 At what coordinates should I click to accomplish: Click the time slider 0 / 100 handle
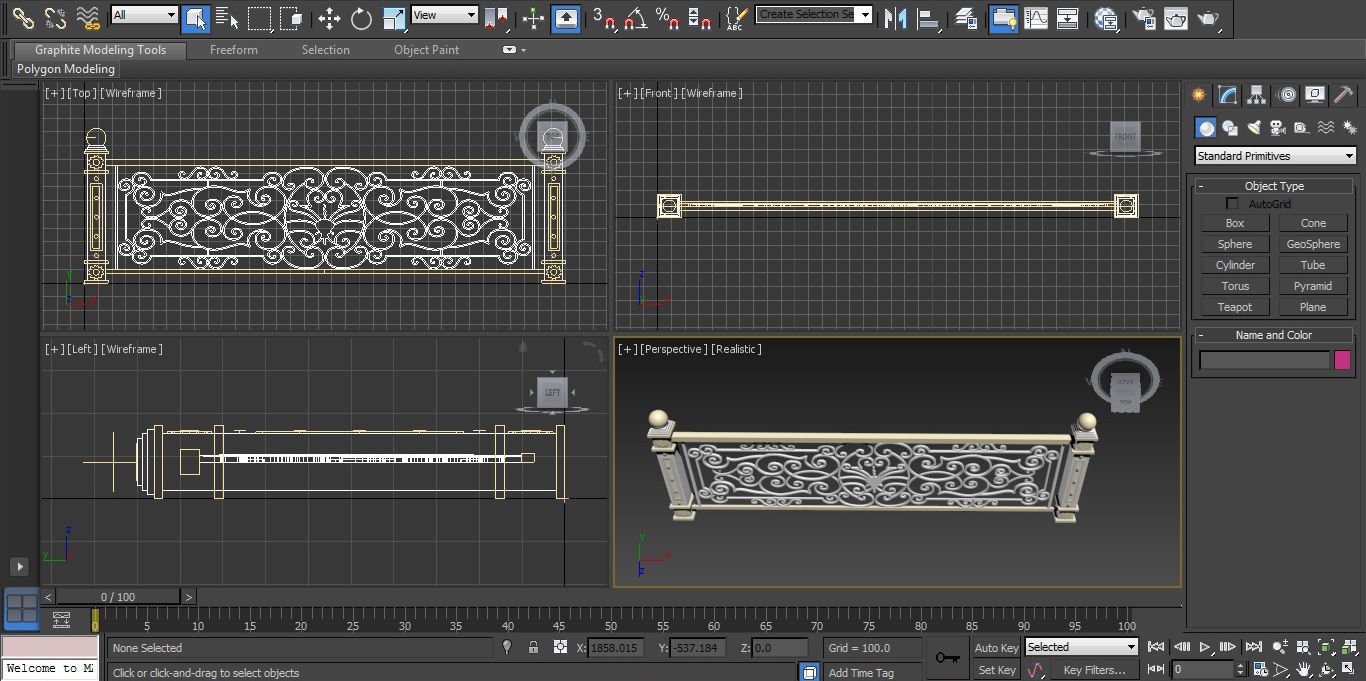tap(118, 597)
